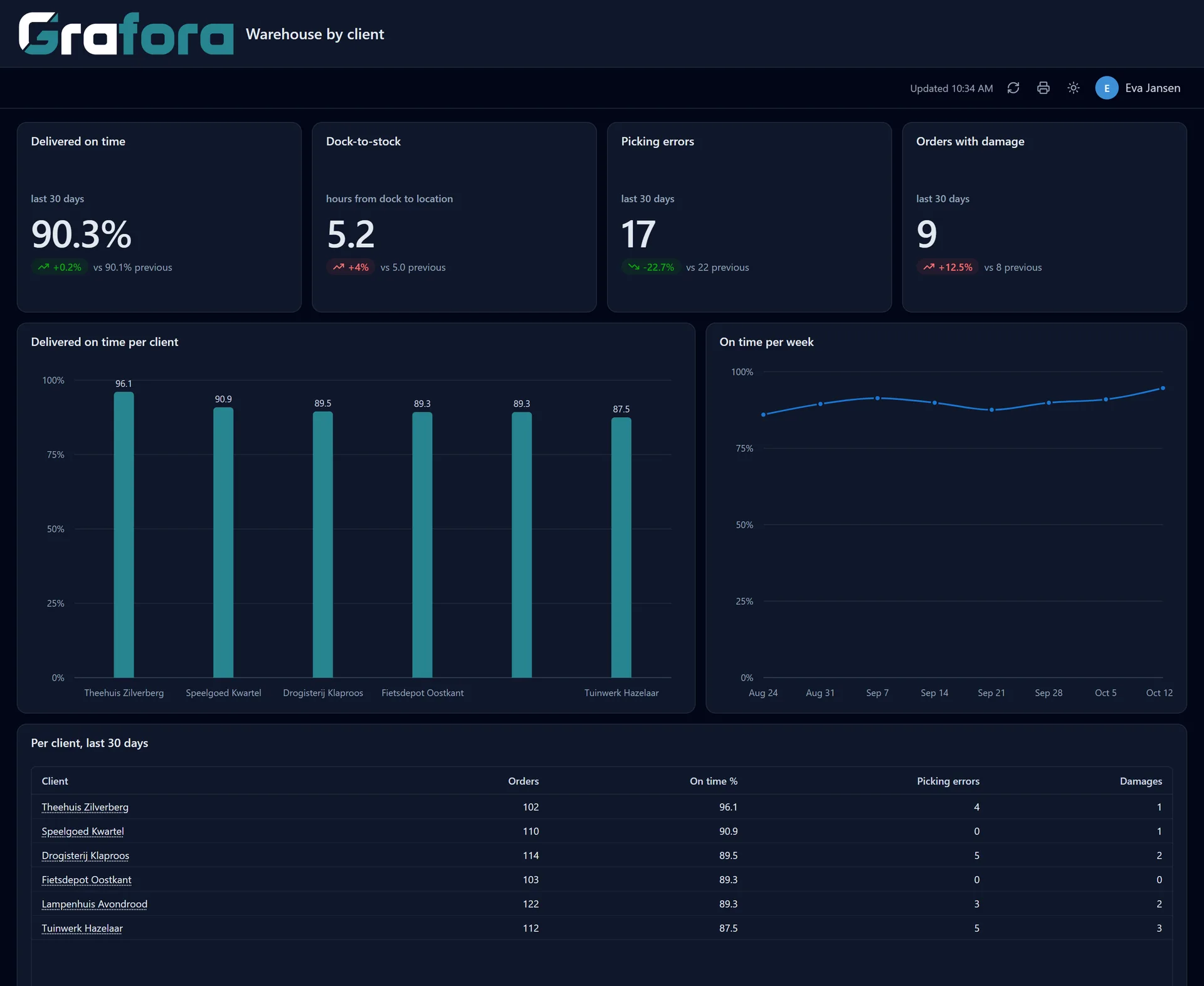Click the Drogisterij Klaproos 89.5 bar
The height and width of the screenshot is (986, 1204).
tap(323, 545)
